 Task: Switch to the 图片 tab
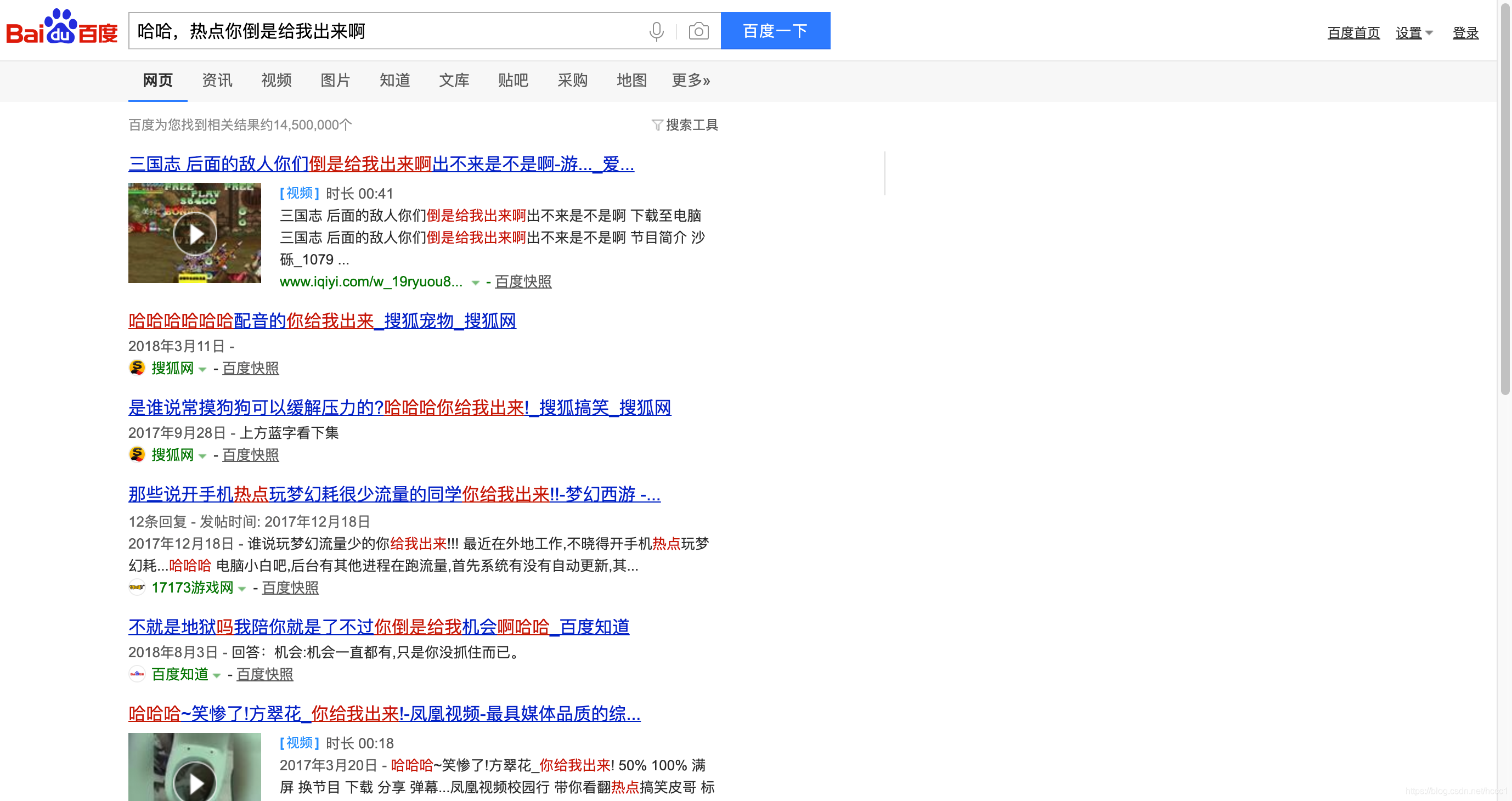336,81
